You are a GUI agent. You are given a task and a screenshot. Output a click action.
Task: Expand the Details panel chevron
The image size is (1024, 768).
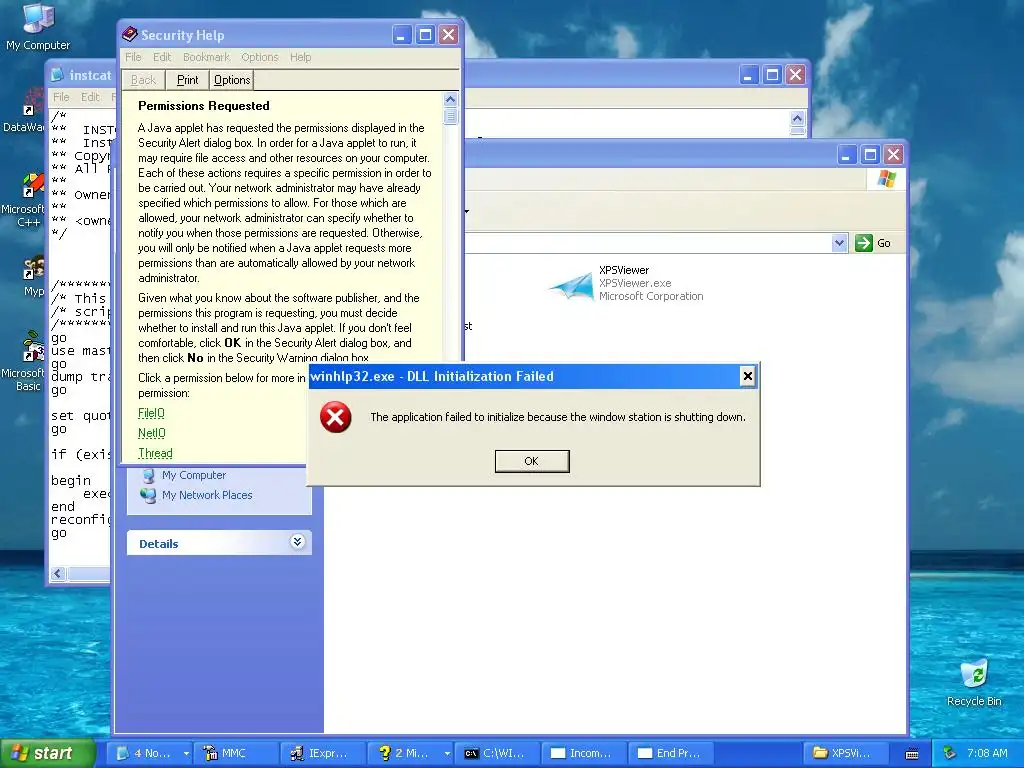[x=297, y=542]
